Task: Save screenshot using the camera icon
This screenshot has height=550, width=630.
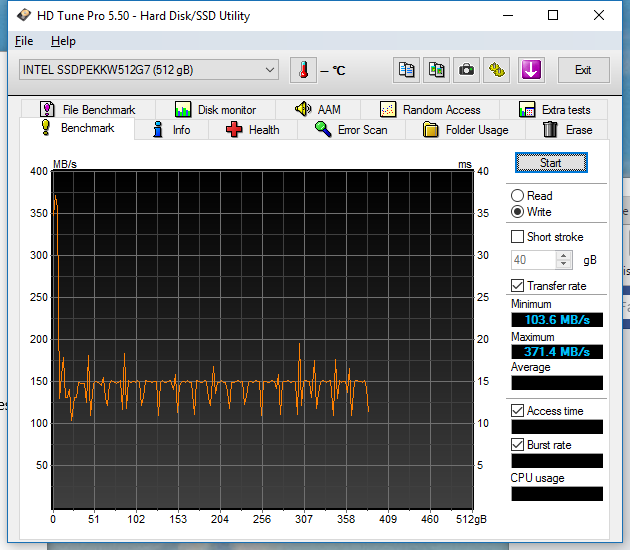Action: (x=467, y=70)
